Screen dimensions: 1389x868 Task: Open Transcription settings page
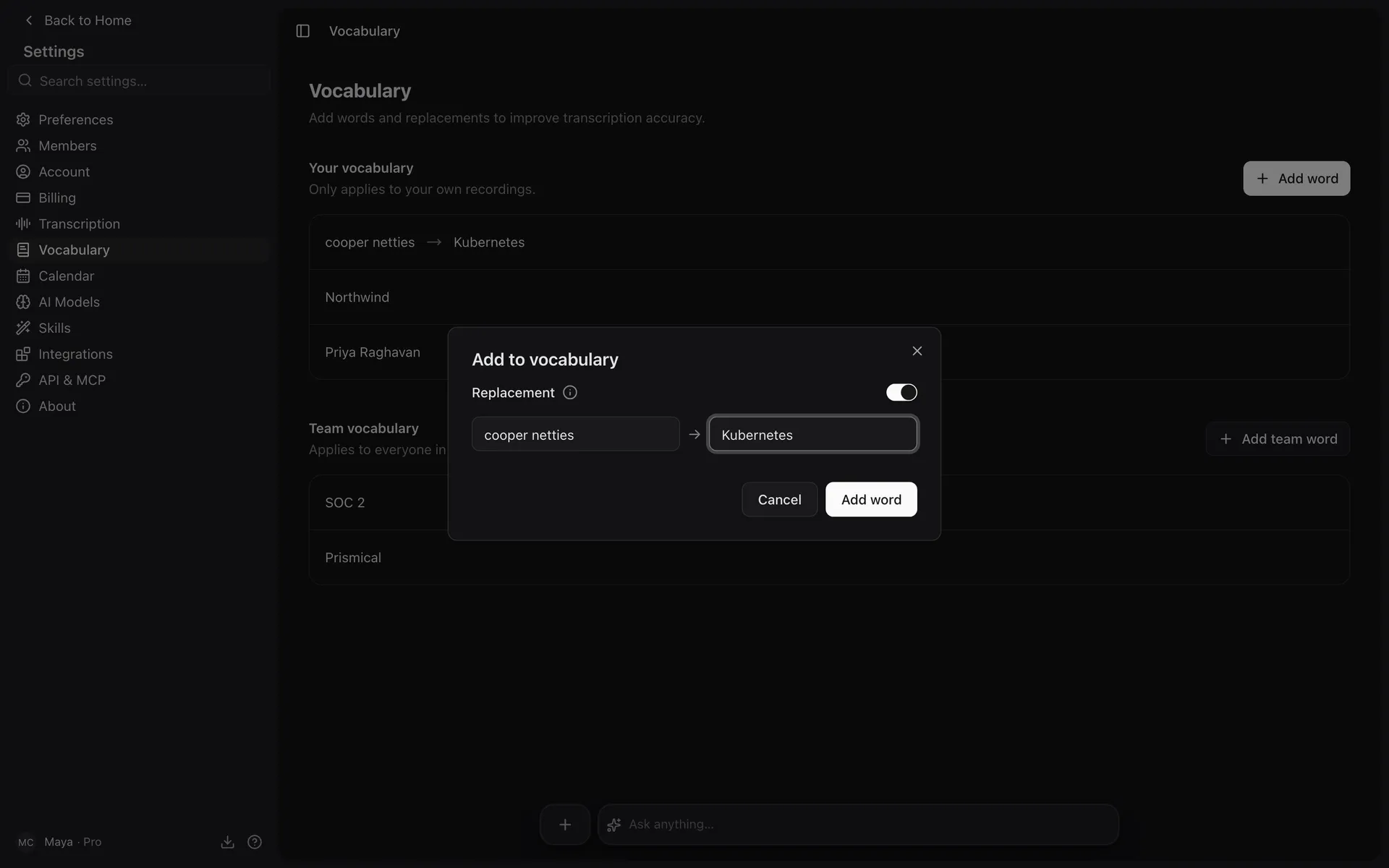coord(140,224)
